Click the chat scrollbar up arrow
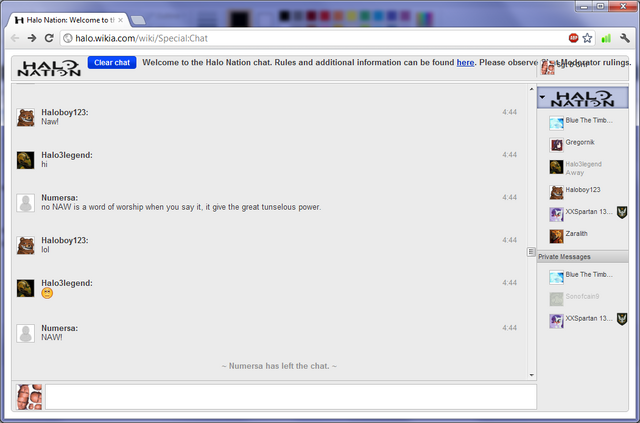Screen dimensions: 640x423 (x=531, y=89)
